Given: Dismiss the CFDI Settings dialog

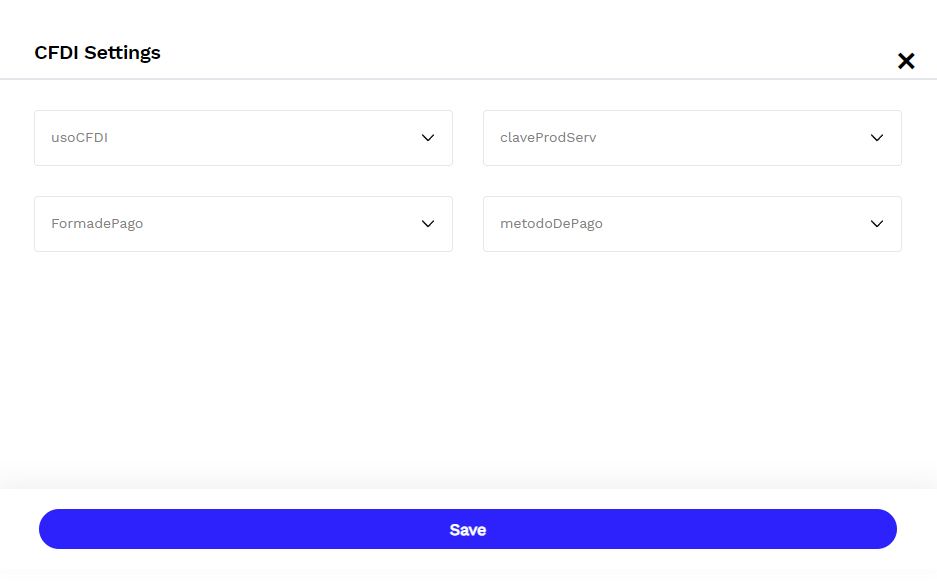Looking at the screenshot, I should (x=906, y=60).
